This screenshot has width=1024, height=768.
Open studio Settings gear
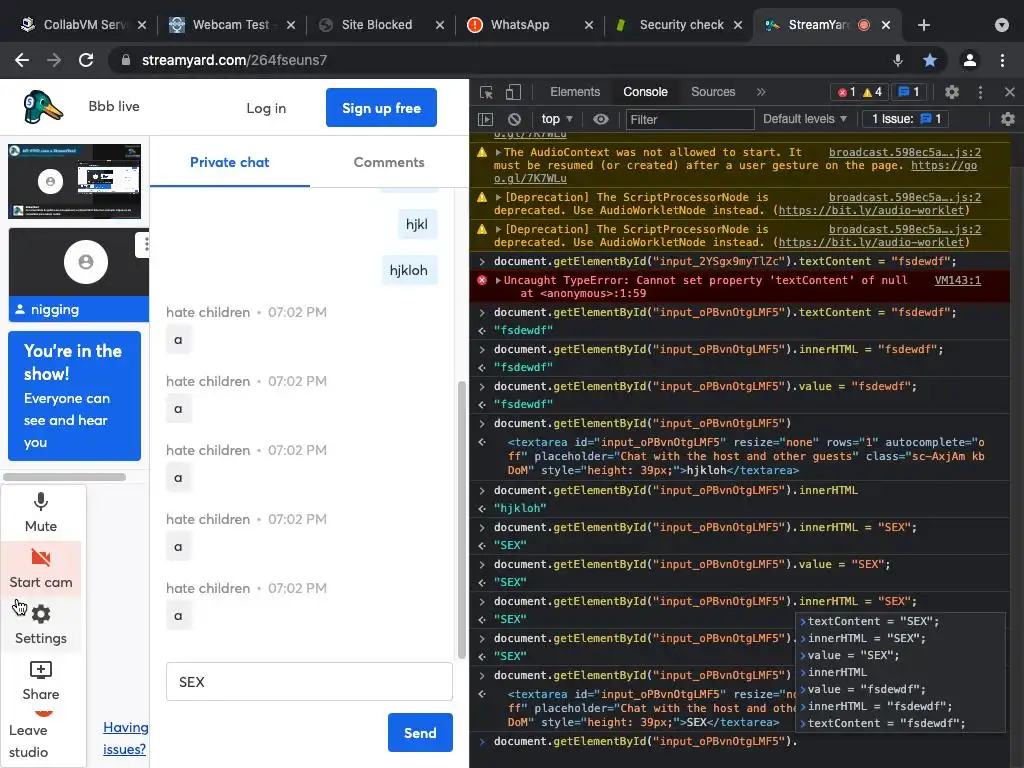pos(40,625)
